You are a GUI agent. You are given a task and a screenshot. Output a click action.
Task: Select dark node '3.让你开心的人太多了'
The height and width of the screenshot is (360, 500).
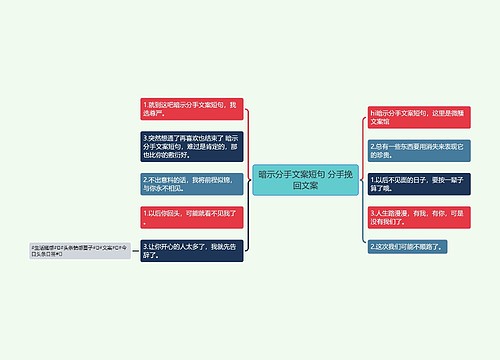[192, 251]
